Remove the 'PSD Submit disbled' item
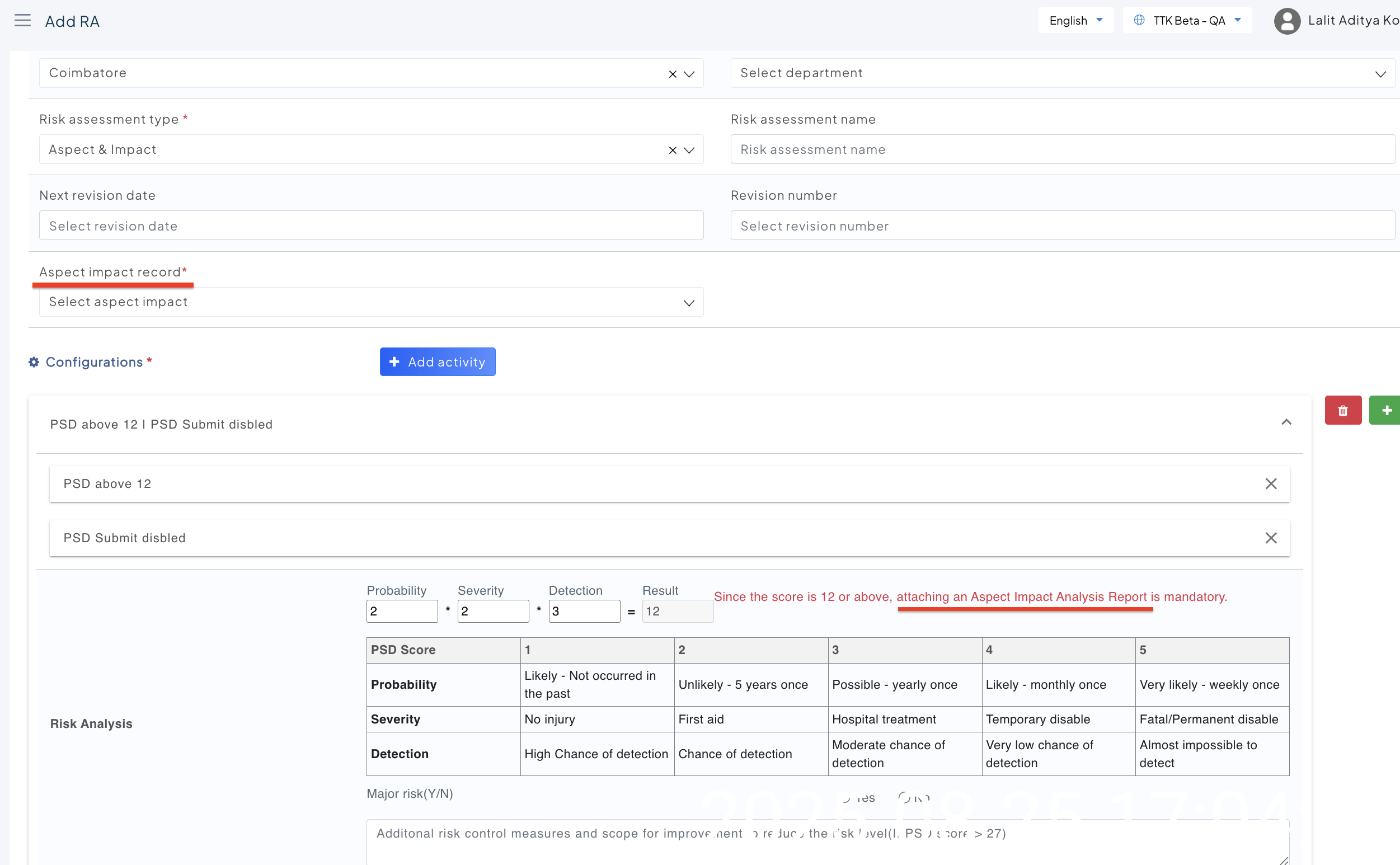This screenshot has width=1400, height=865. tap(1271, 538)
